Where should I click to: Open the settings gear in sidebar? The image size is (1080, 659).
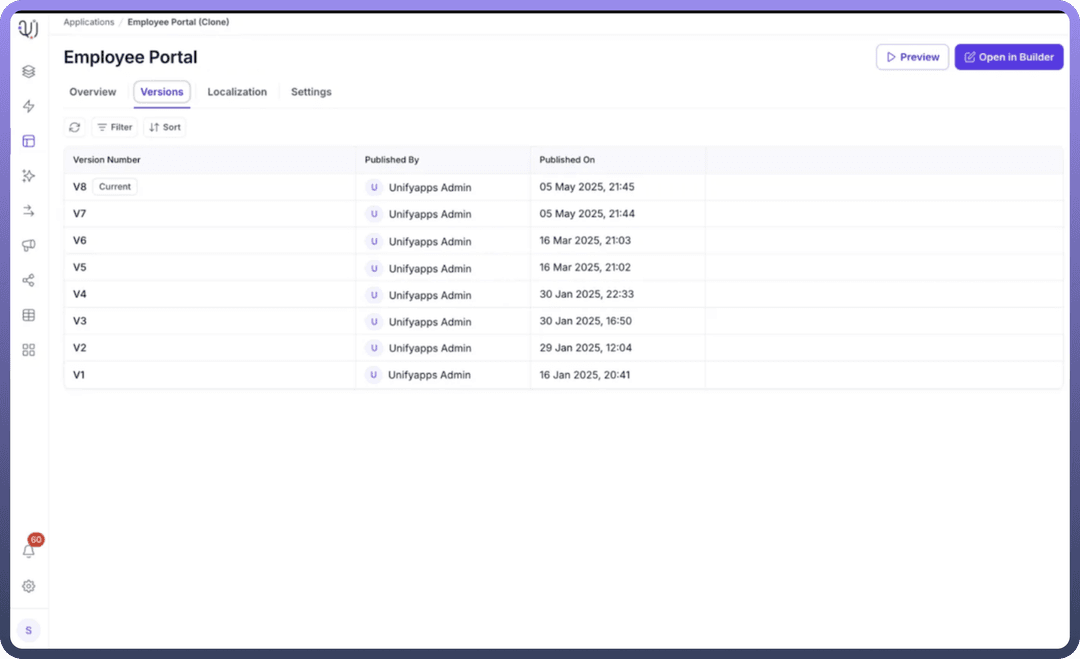pos(29,586)
